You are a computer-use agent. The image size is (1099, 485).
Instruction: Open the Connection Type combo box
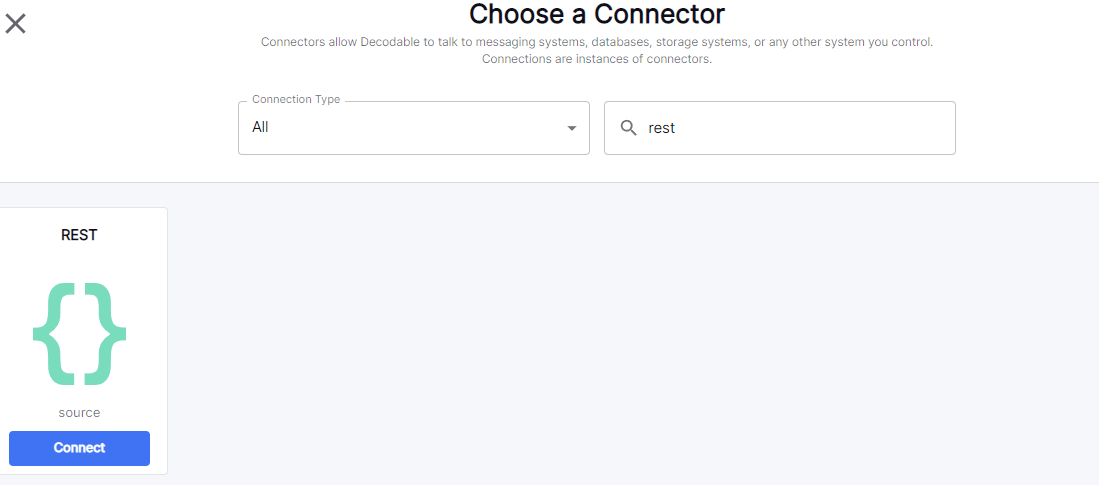click(x=413, y=128)
